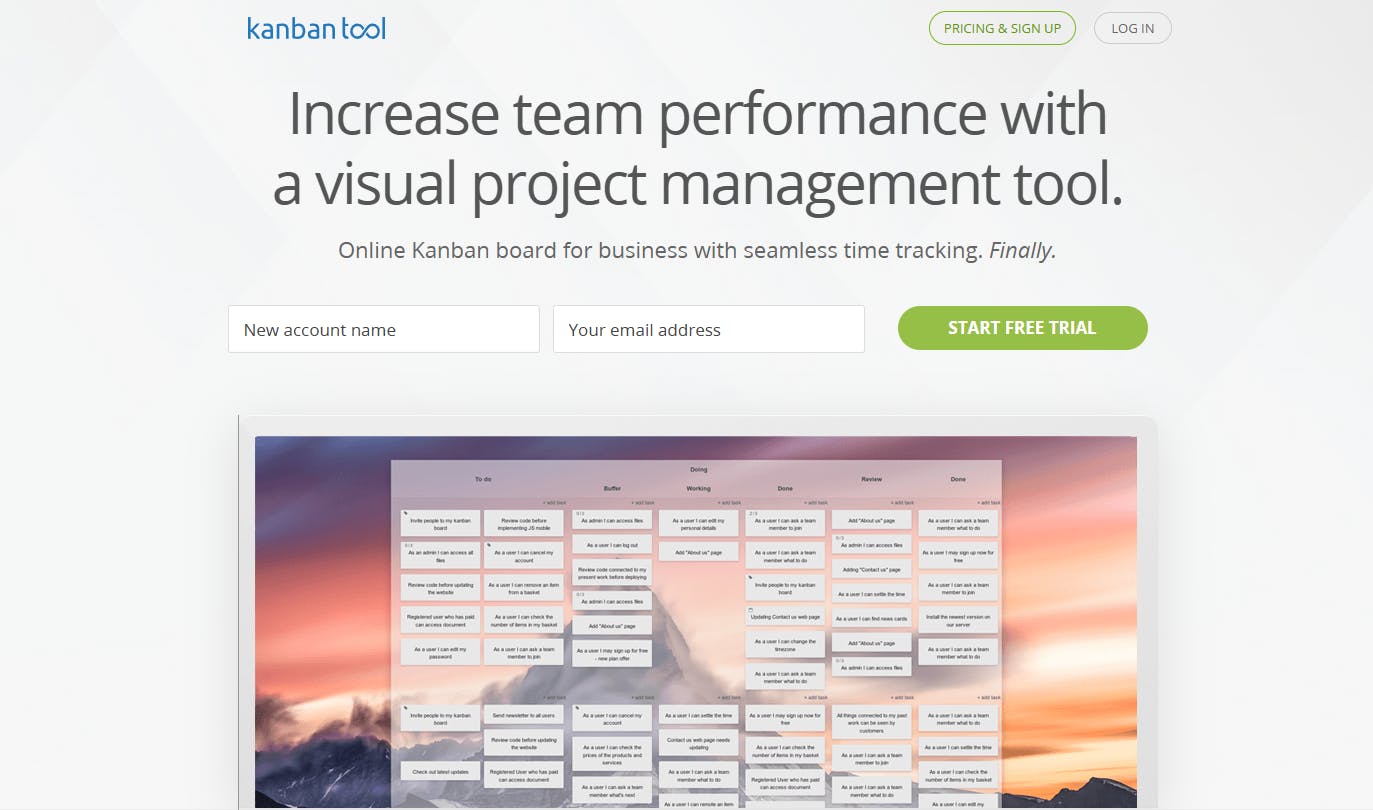Click the 'Your email address' input field
The width and height of the screenshot is (1373, 810).
[x=709, y=328]
